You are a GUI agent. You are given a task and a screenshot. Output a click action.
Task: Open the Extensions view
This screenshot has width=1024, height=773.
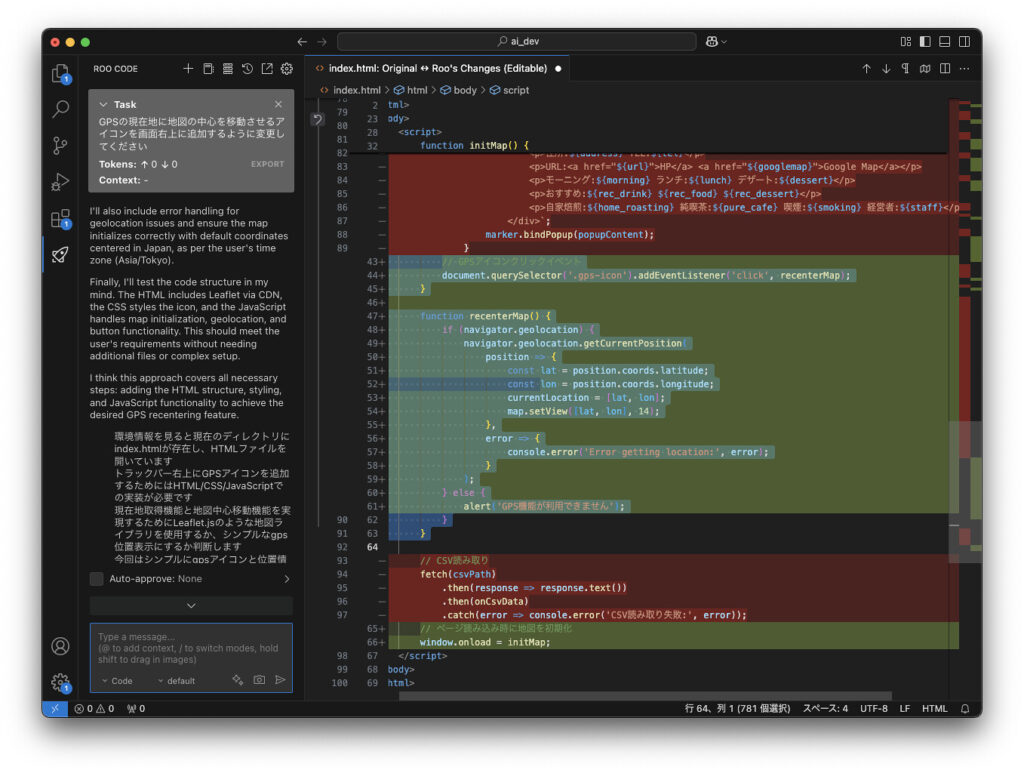[x=61, y=218]
